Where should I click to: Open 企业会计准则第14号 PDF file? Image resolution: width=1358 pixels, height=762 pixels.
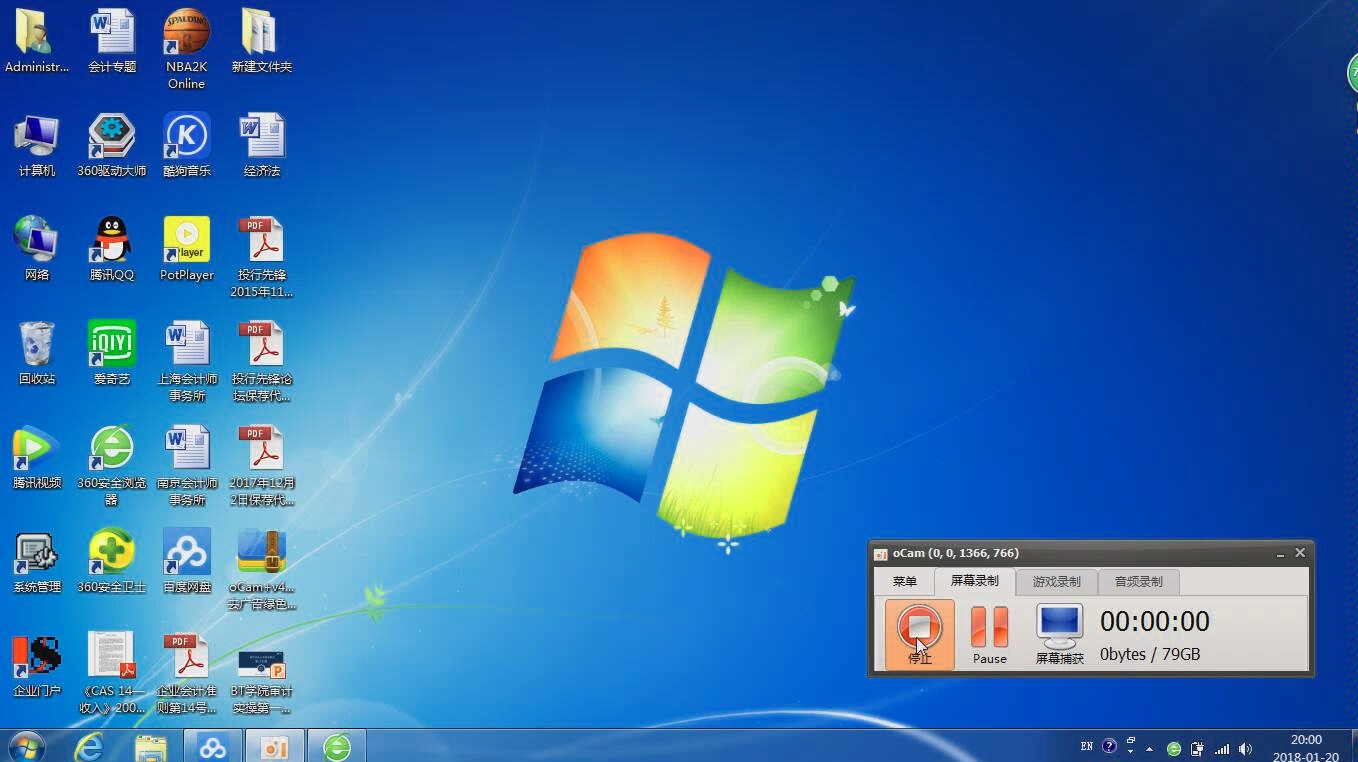pos(186,673)
